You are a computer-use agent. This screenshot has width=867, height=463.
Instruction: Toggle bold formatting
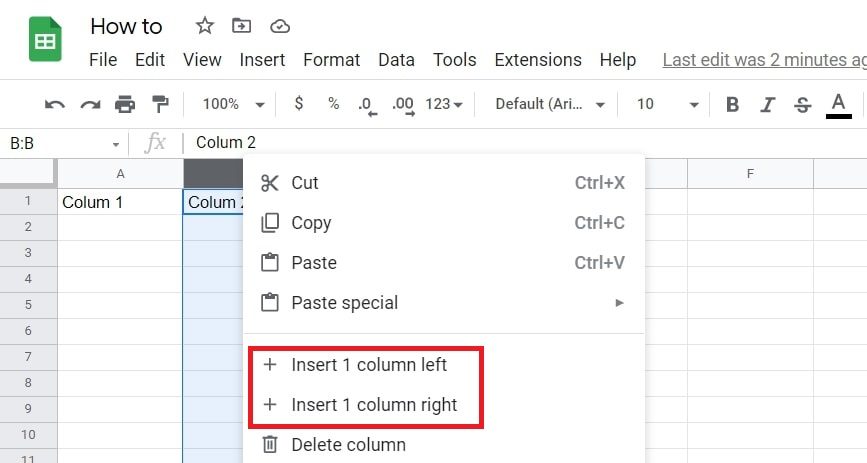[x=733, y=104]
